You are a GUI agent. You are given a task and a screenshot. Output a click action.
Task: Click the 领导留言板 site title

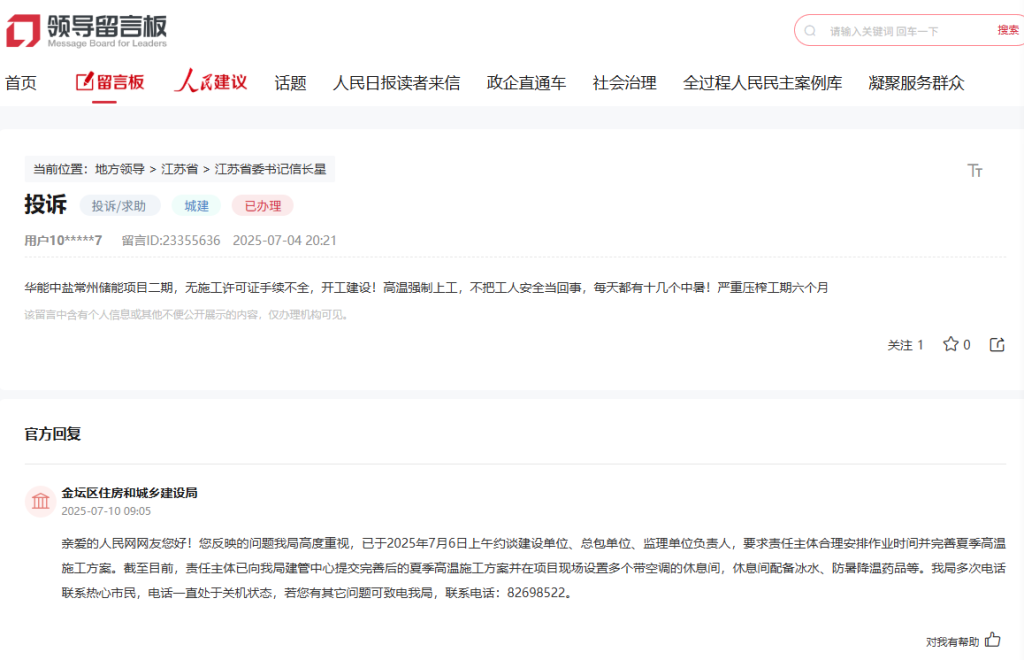tap(107, 26)
